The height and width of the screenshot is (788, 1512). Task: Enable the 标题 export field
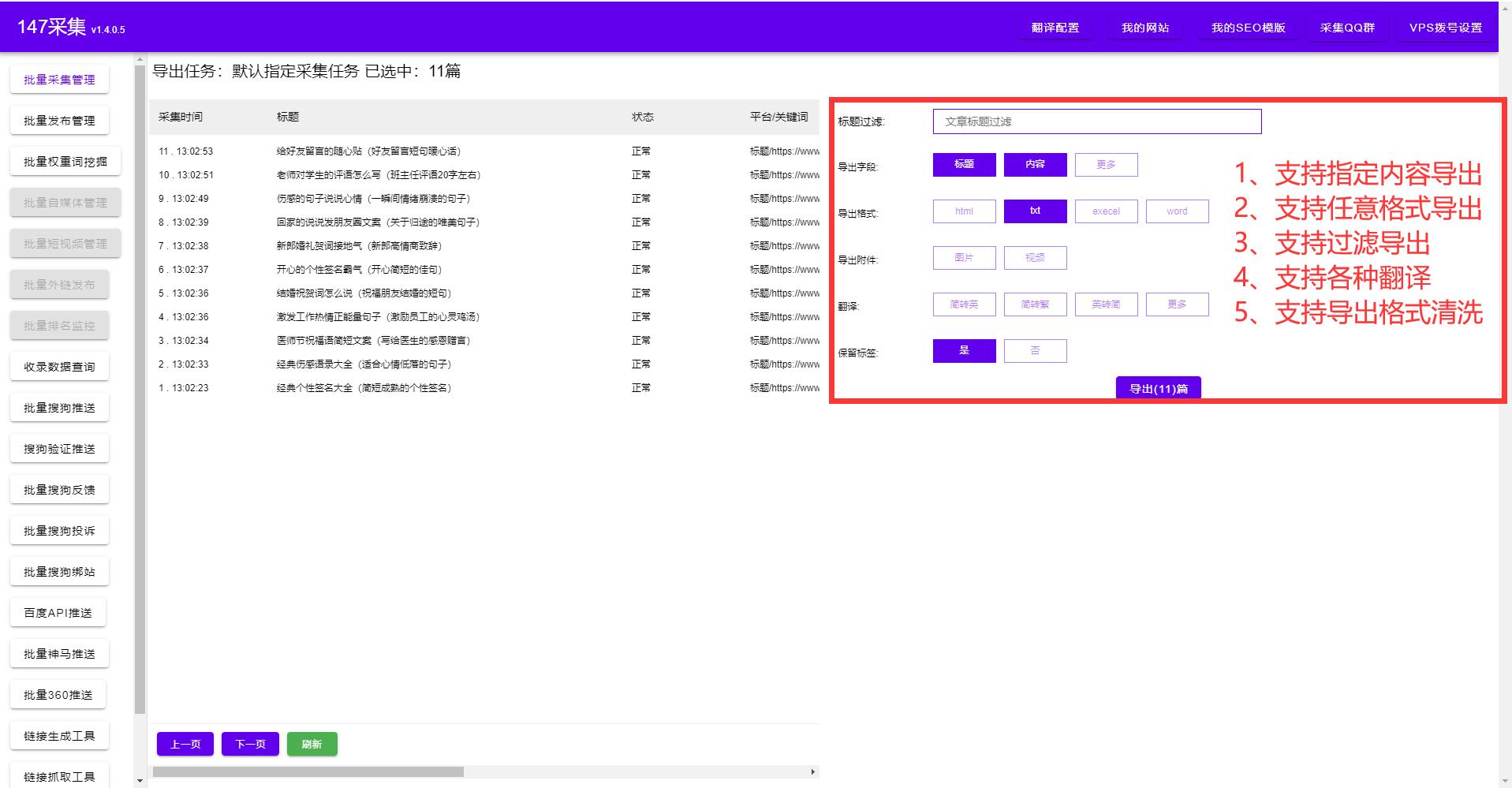pyautogui.click(x=963, y=165)
